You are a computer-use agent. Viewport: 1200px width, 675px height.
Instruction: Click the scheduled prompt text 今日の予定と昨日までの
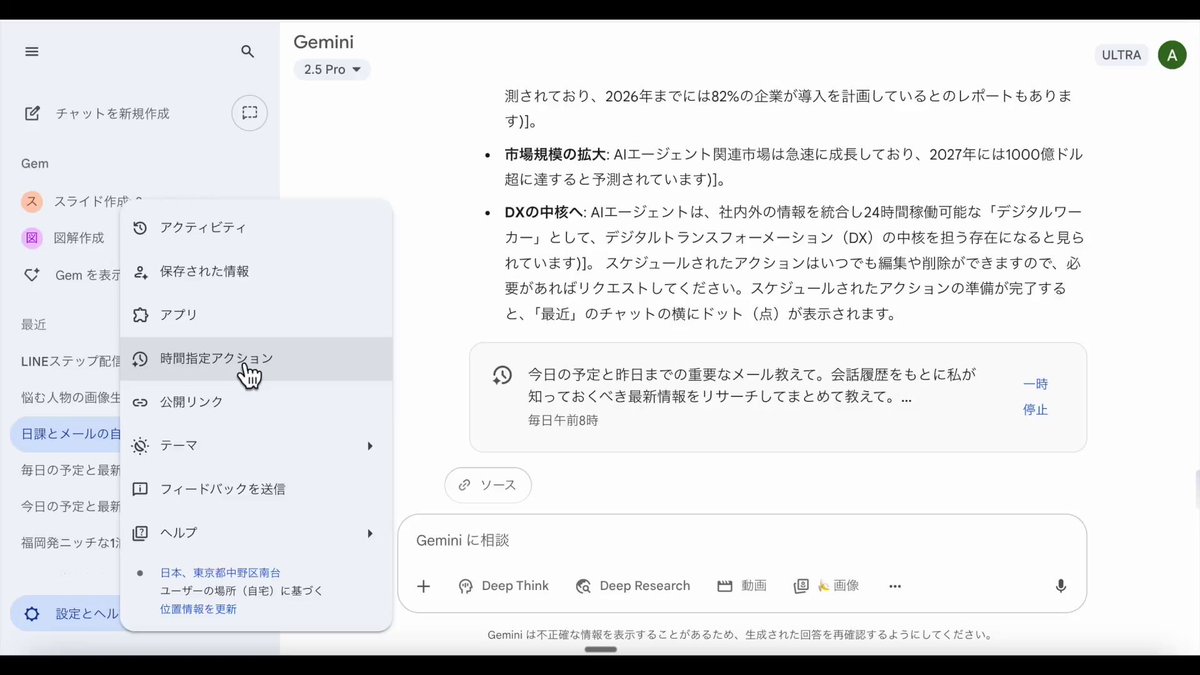click(x=752, y=386)
